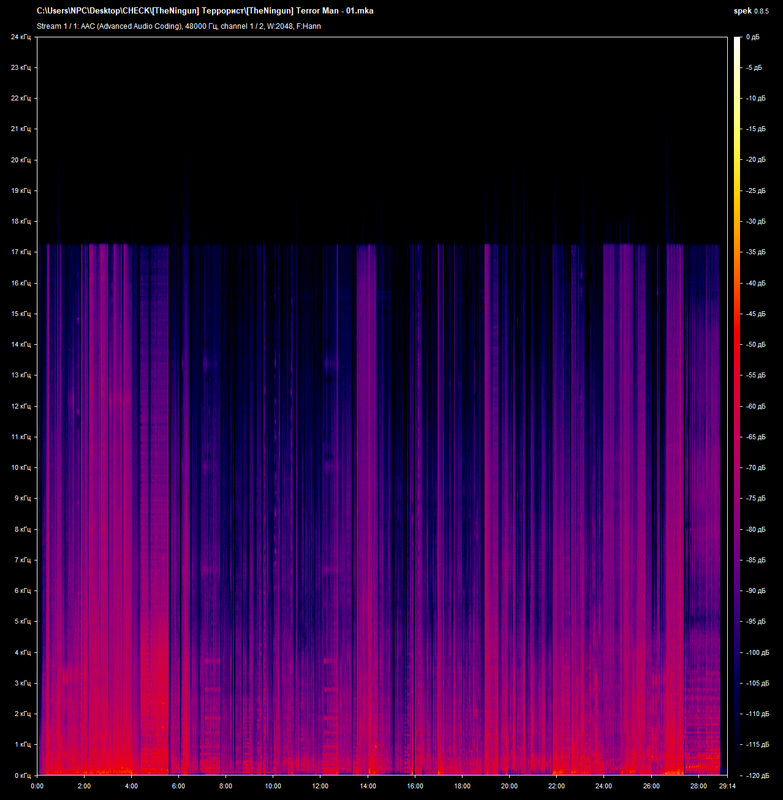Click the -10 дБ level scale label

coord(756,98)
